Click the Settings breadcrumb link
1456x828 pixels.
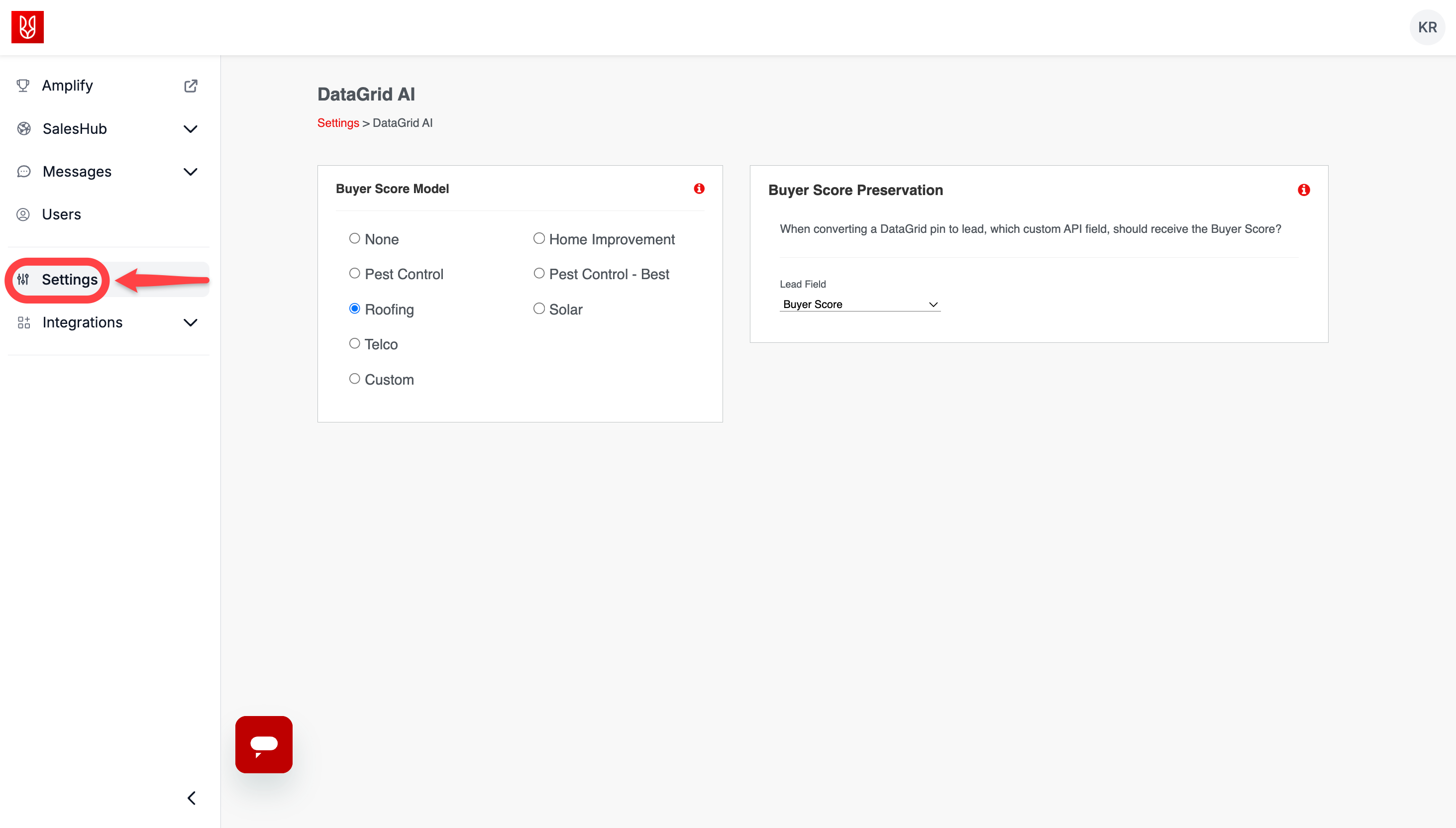click(338, 123)
